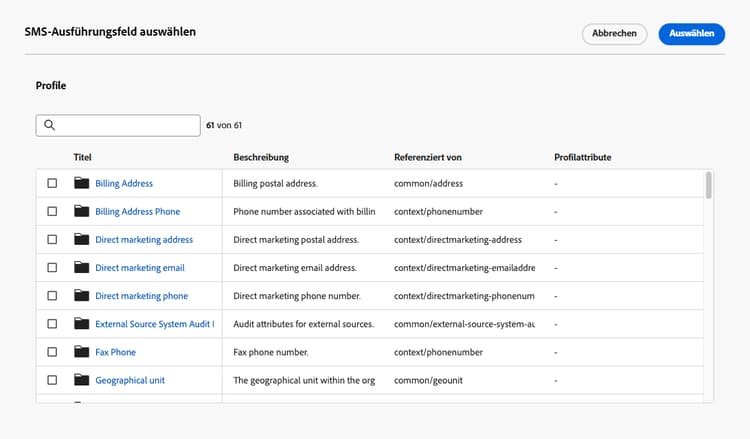Click the table's vertical scrollbar
750x439 pixels.
point(709,186)
